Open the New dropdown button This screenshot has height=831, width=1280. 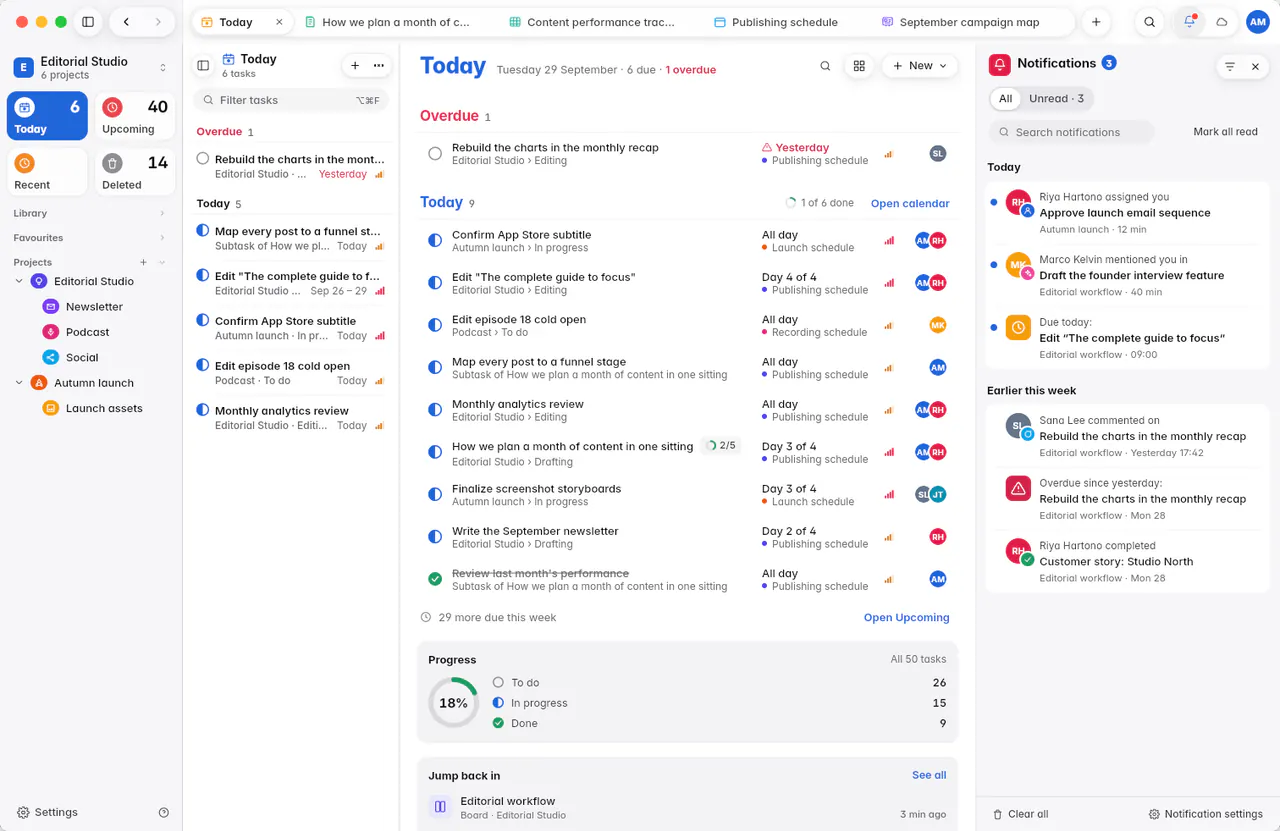(x=920, y=66)
